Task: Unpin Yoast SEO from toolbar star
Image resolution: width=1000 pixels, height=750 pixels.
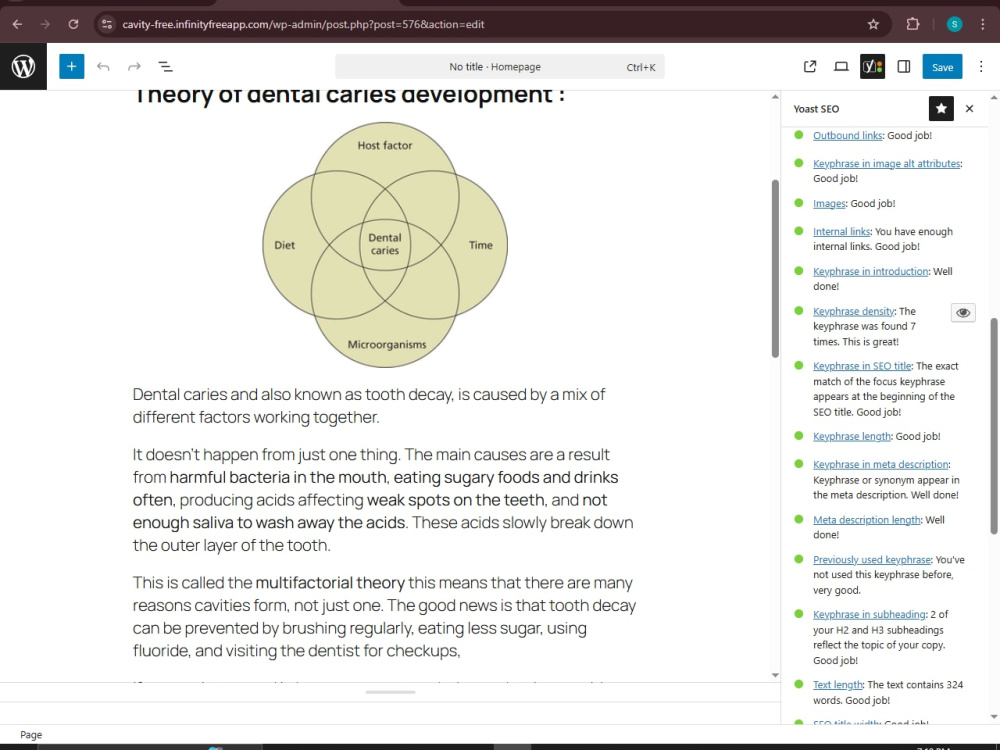Action: (941, 108)
